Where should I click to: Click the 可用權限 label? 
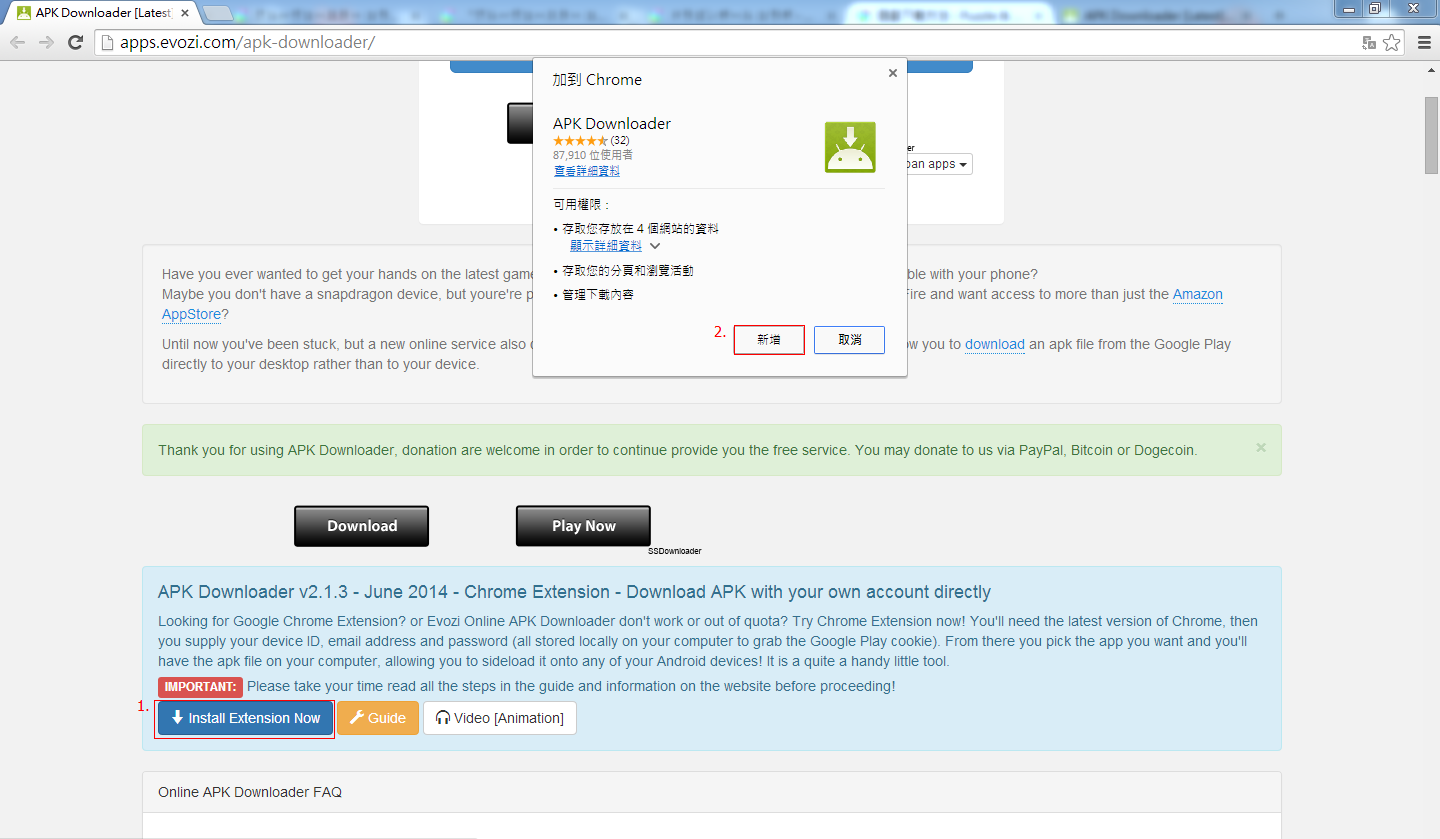(582, 204)
